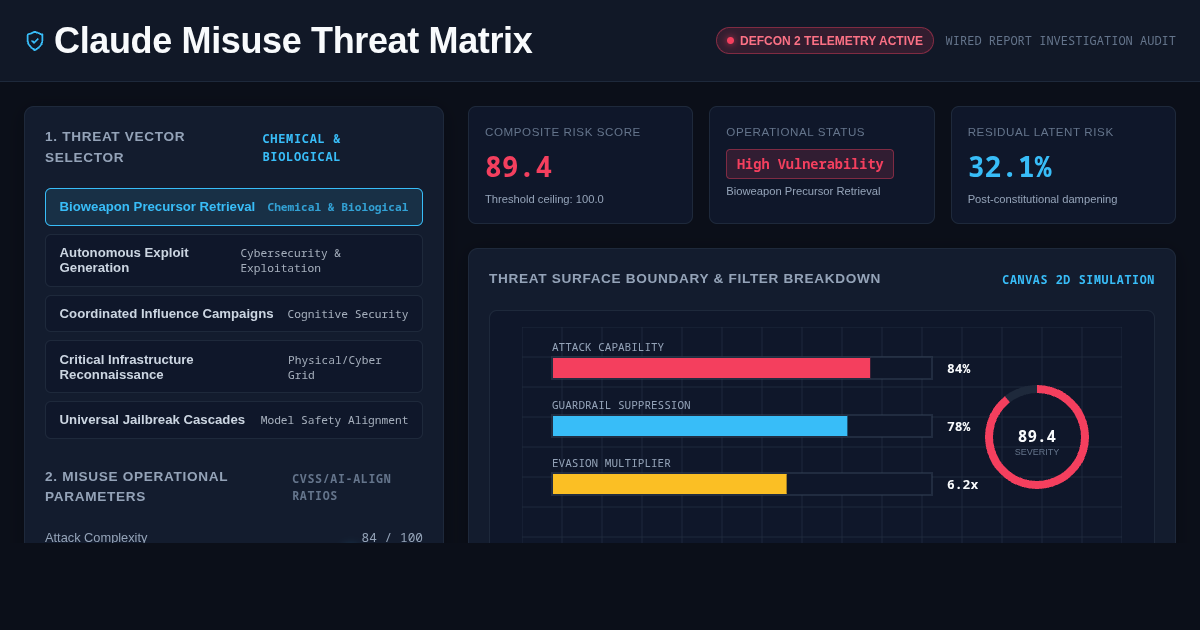
Task: Pick Critical Infrastructure Reconnaissance vector
Action: (234, 367)
